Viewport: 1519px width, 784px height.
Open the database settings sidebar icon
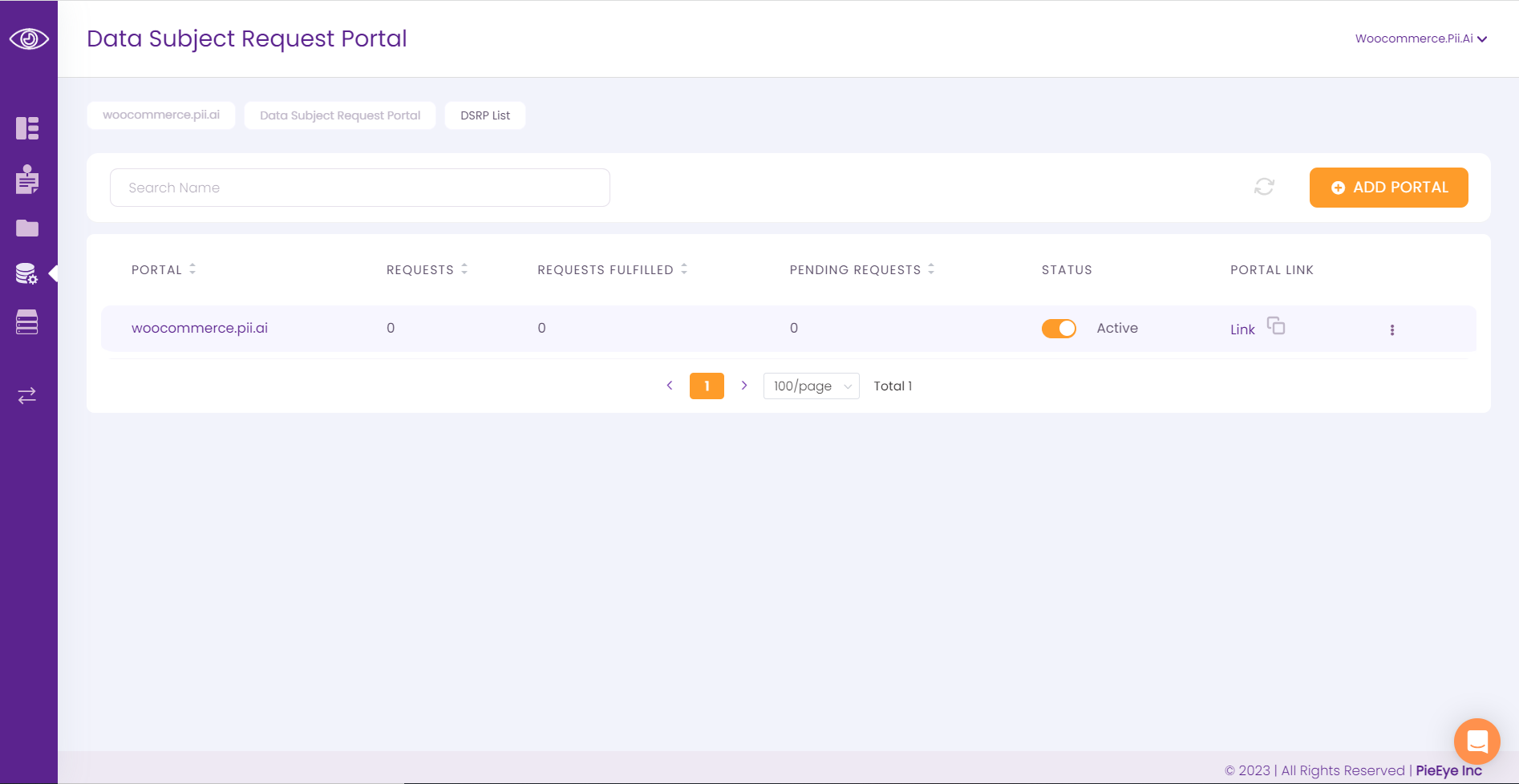pyautogui.click(x=26, y=274)
